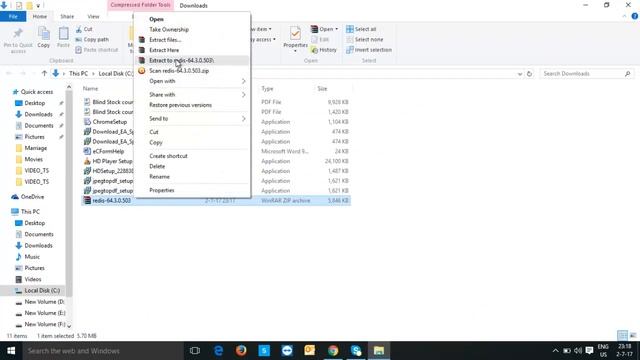The image size is (640, 360).
Task: Open the help question mark icon
Action: click(x=635, y=16)
